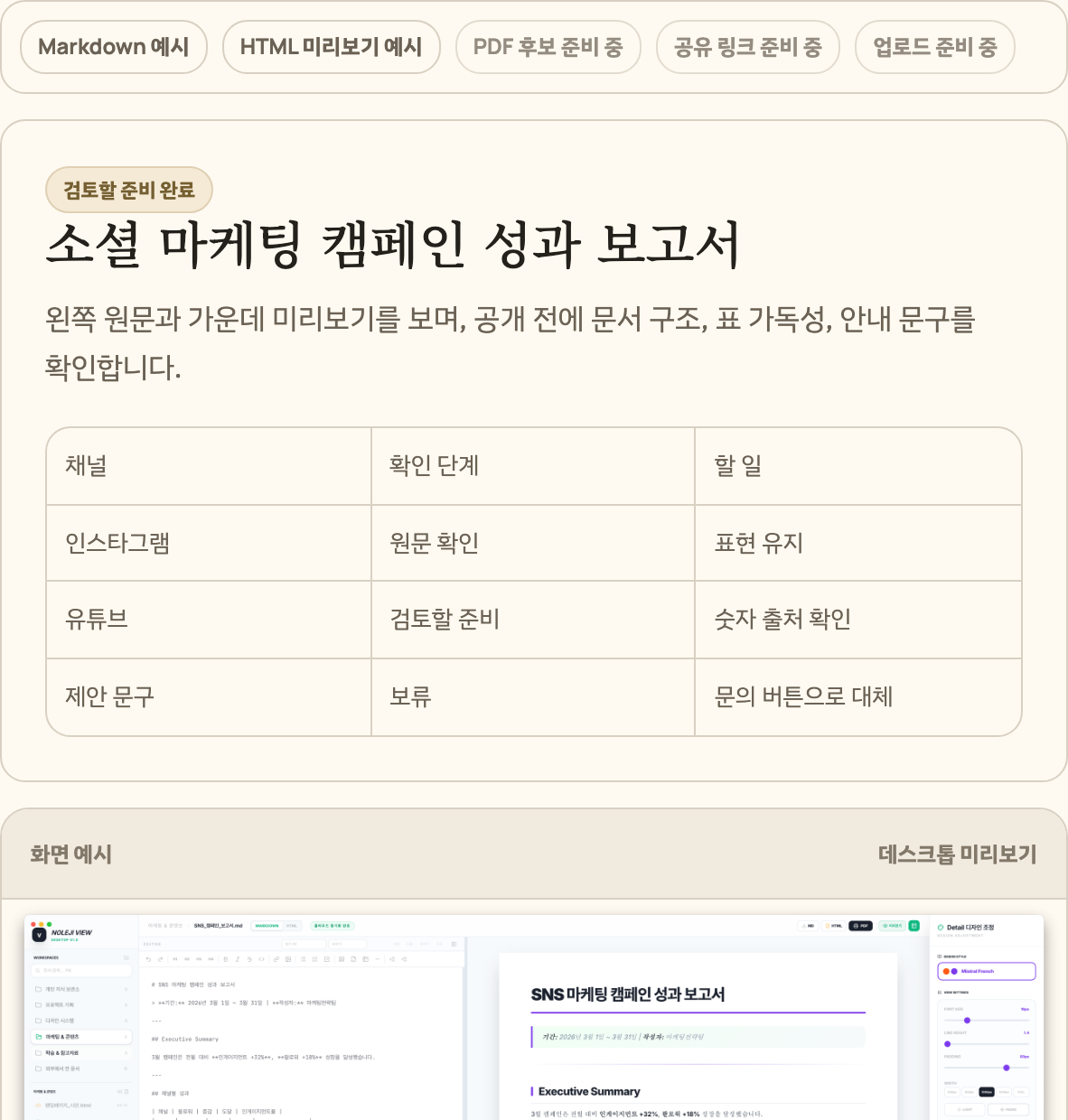This screenshot has width=1068, height=1120.
Task: Select the 원문 확인 table cell
Action: [533, 543]
